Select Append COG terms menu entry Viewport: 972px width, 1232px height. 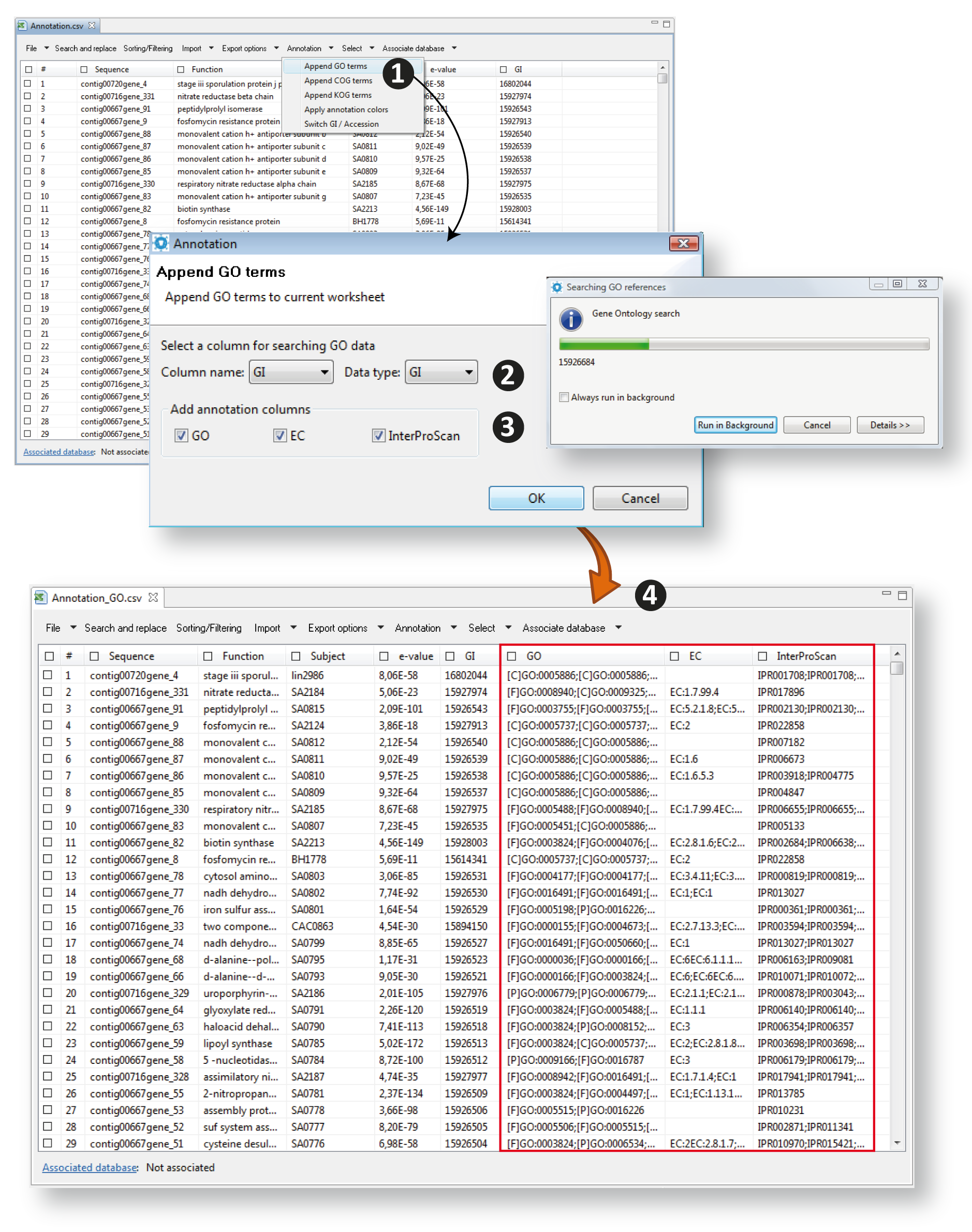click(338, 81)
